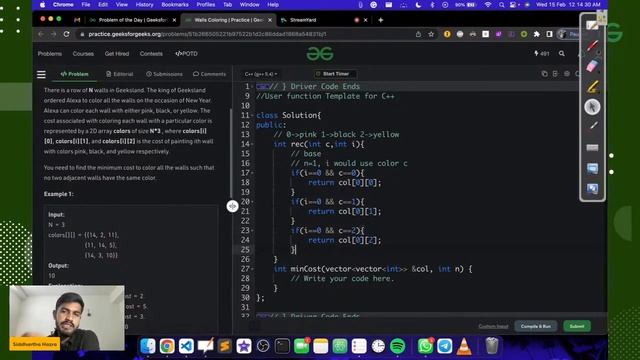Open Chrome extensions puzzle icon

pos(536,34)
